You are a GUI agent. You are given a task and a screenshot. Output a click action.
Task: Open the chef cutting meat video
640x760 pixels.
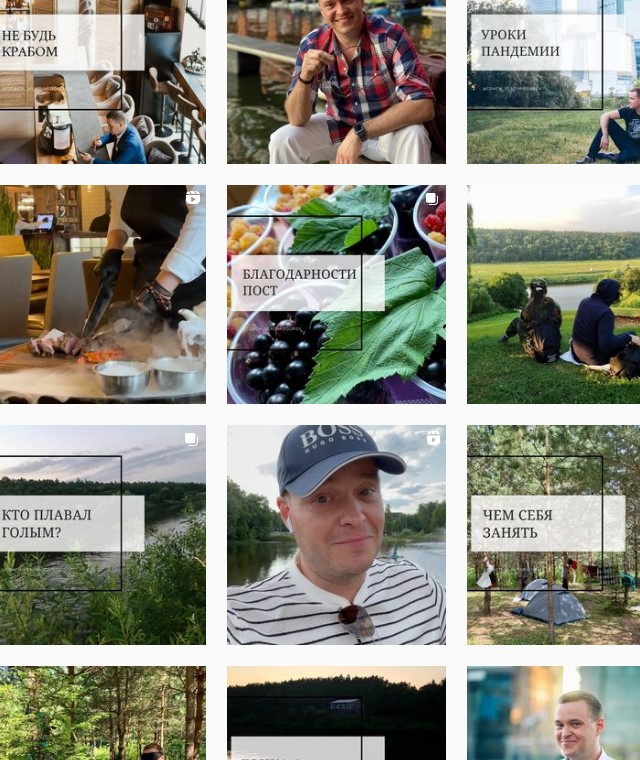(103, 294)
